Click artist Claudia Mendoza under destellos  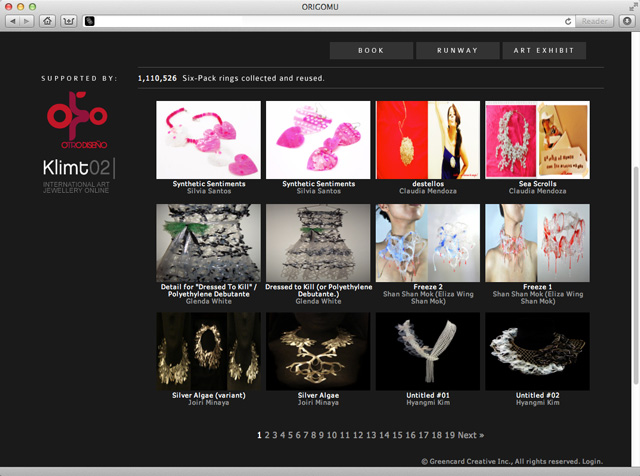[428, 191]
